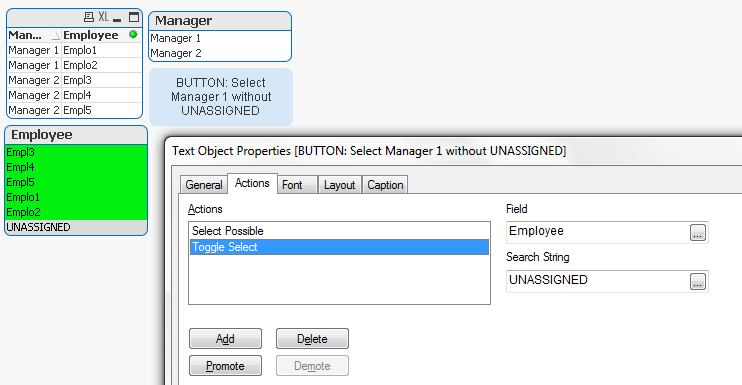Click the print icon in table caption
742x385 pixels.
coord(88,18)
